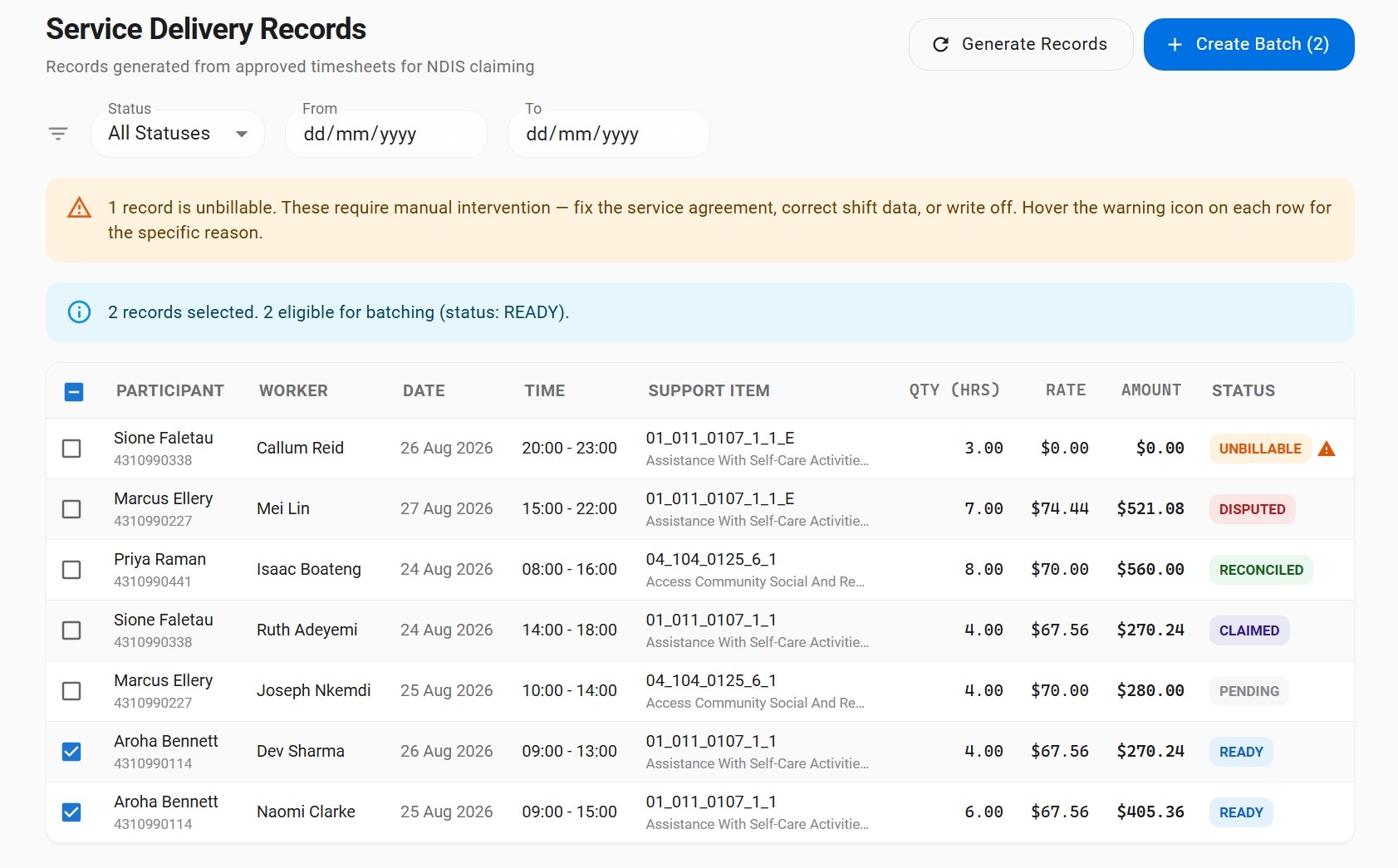Click the unbillable warning triangle on Sione Faletau row
This screenshot has height=868, width=1398.
[1327, 449]
